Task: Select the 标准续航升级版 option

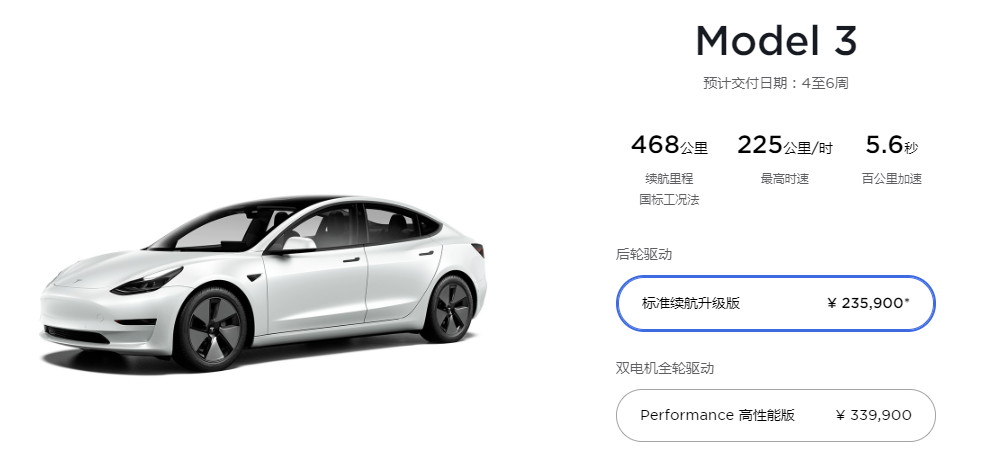Action: pos(776,304)
